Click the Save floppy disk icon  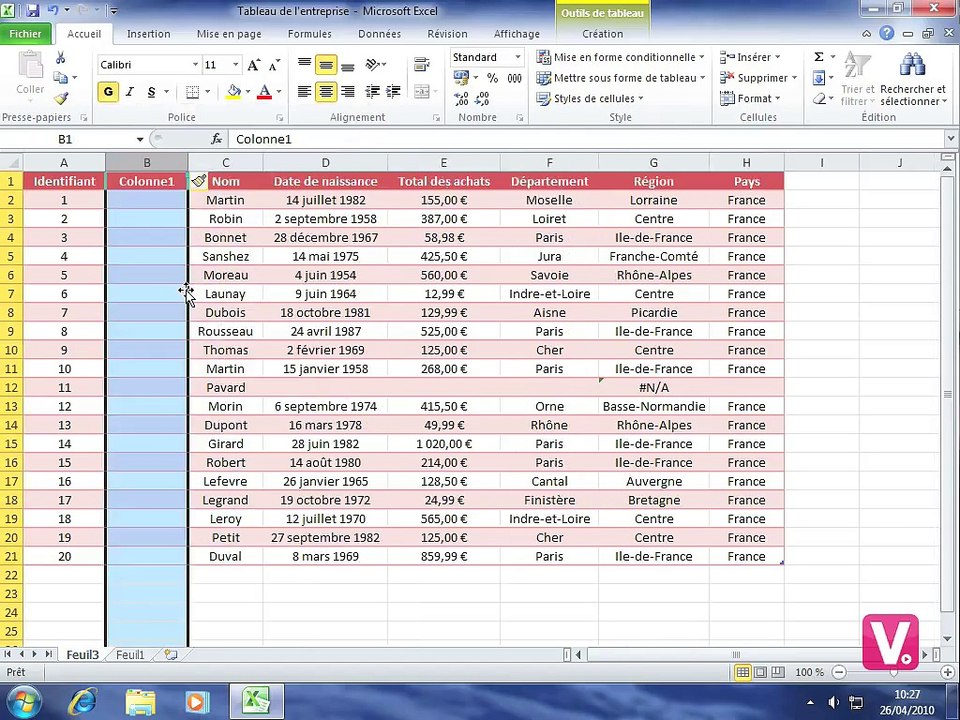coord(32,10)
